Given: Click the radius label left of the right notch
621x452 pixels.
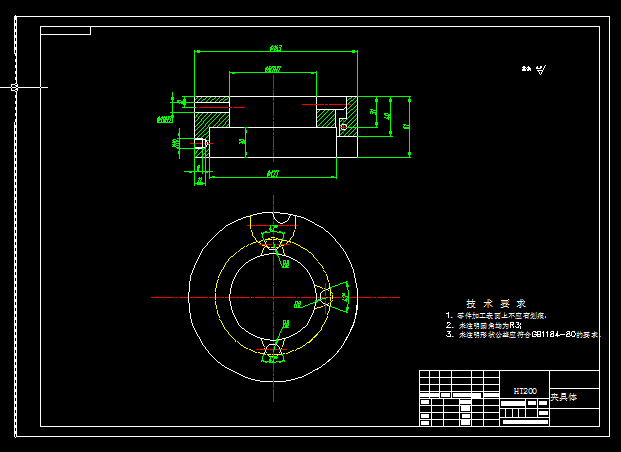Looking at the screenshot, I should coord(298,304).
